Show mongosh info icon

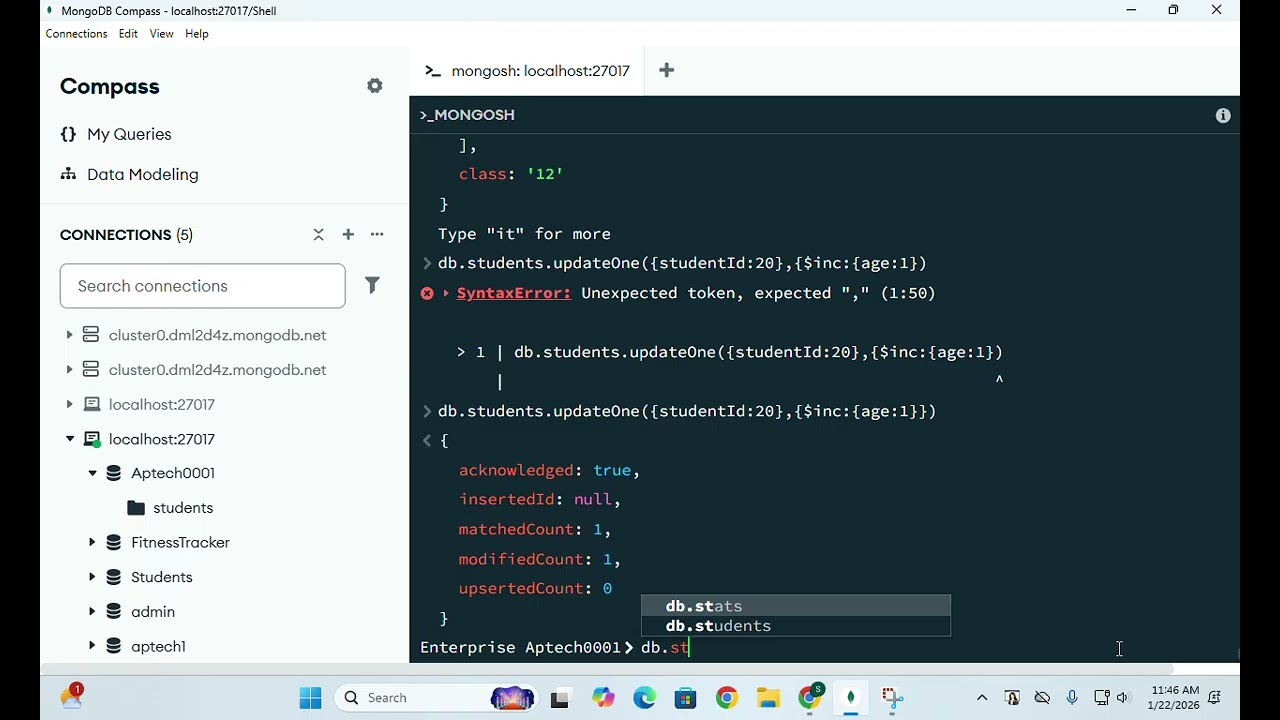[1223, 116]
